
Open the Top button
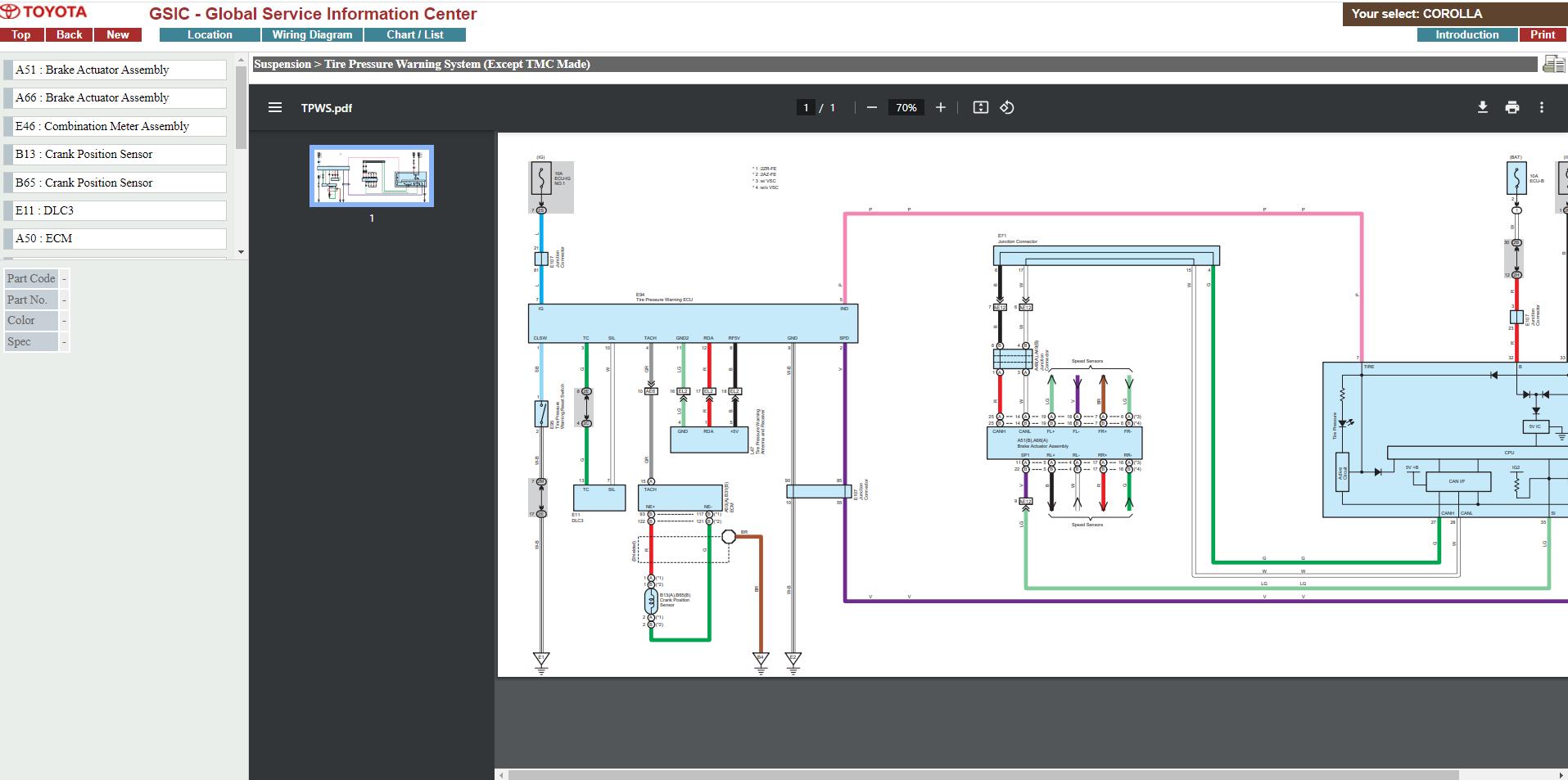[x=21, y=34]
